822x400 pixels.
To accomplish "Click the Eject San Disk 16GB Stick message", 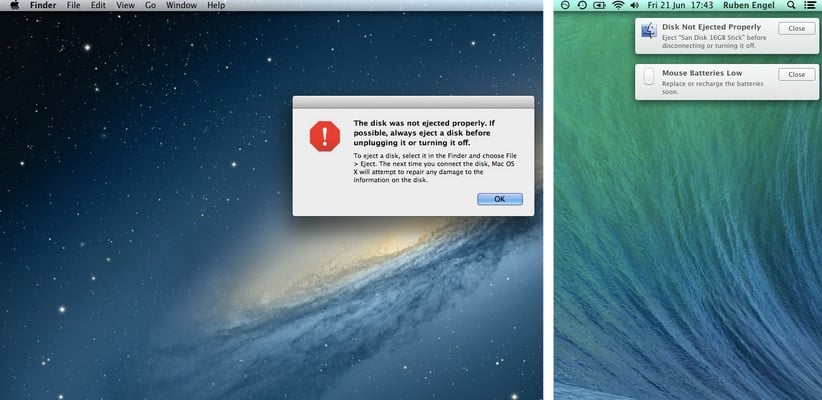I will pyautogui.click(x=713, y=42).
